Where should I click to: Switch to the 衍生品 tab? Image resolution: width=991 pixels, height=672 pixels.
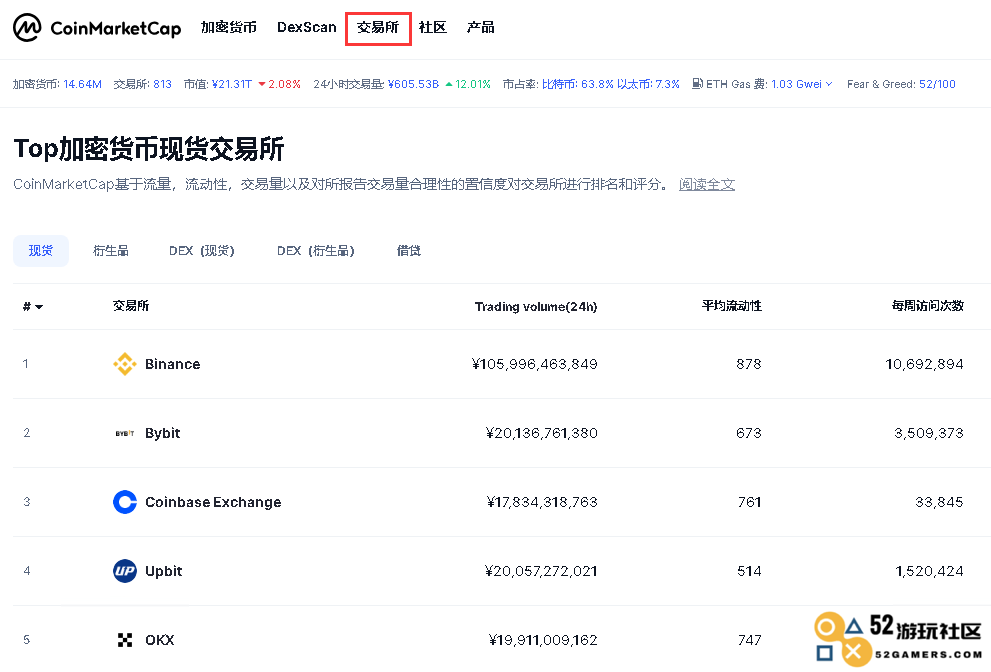point(111,250)
